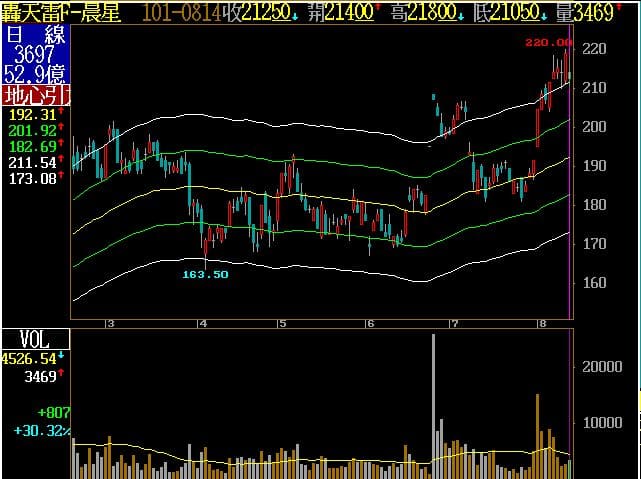Select the white 211.54 band value
Screen dimensions: 641x479
[32, 161]
